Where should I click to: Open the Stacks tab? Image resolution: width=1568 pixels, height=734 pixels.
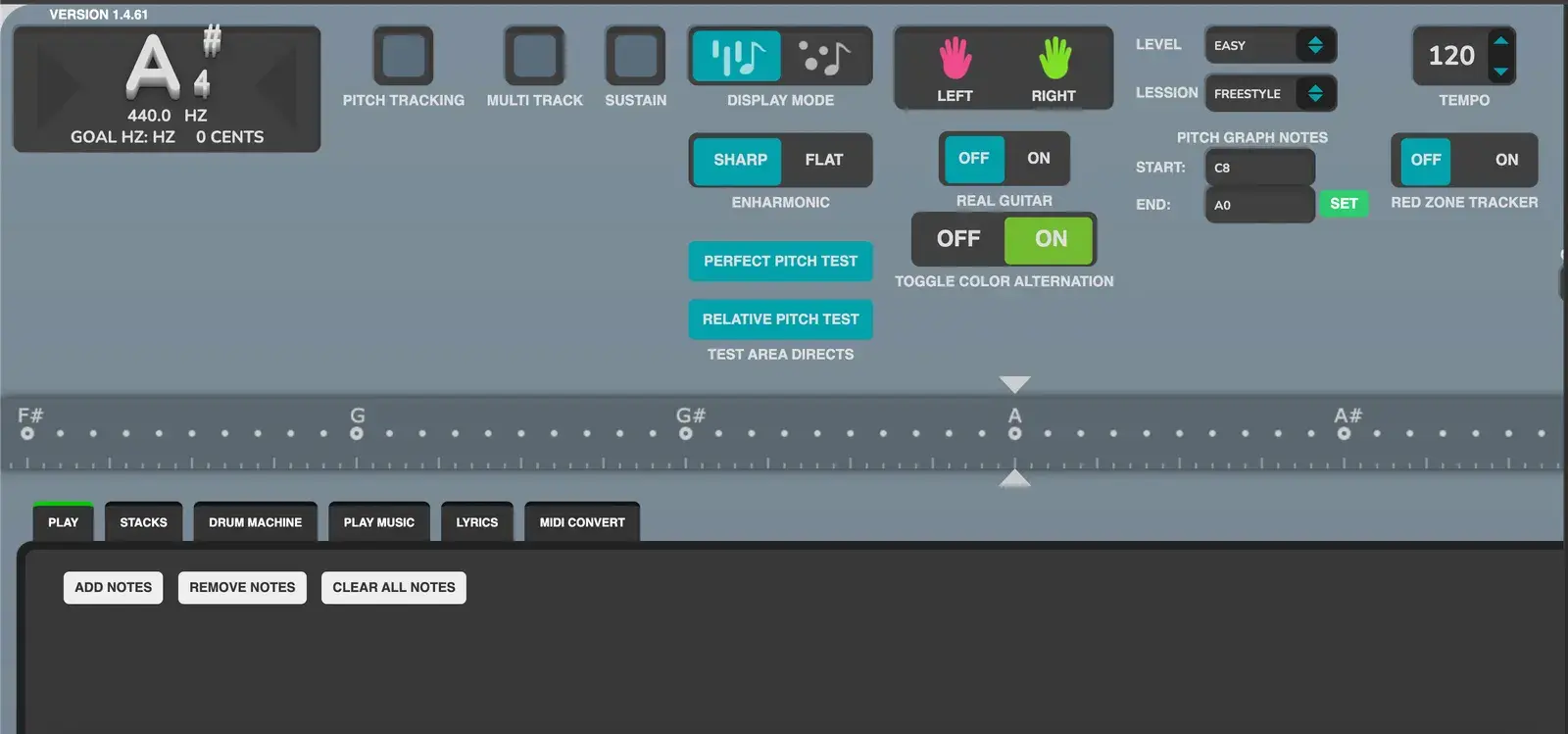tap(143, 522)
